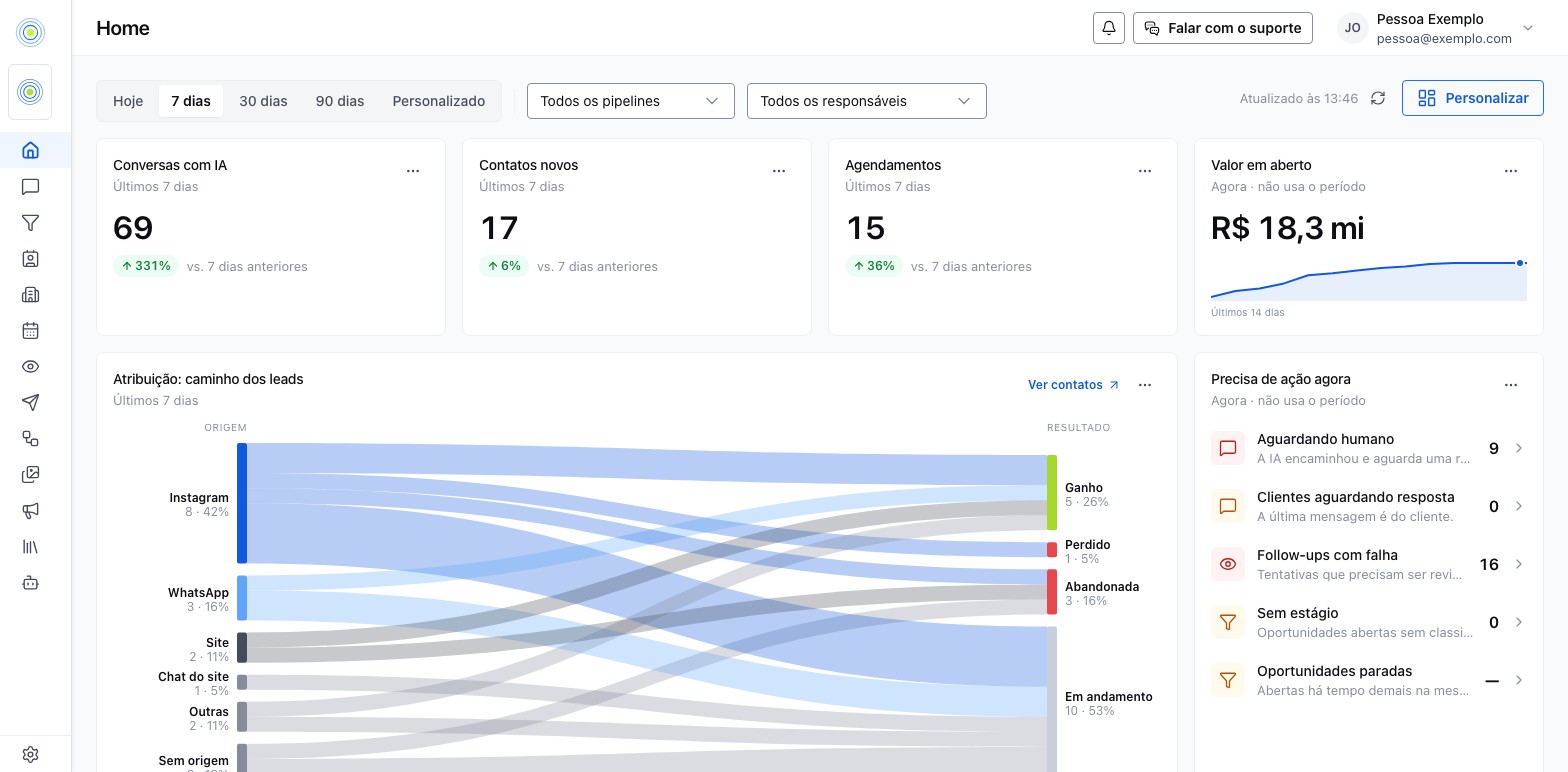
Task: Open Atribuição card three-dot menu
Action: 1145,385
